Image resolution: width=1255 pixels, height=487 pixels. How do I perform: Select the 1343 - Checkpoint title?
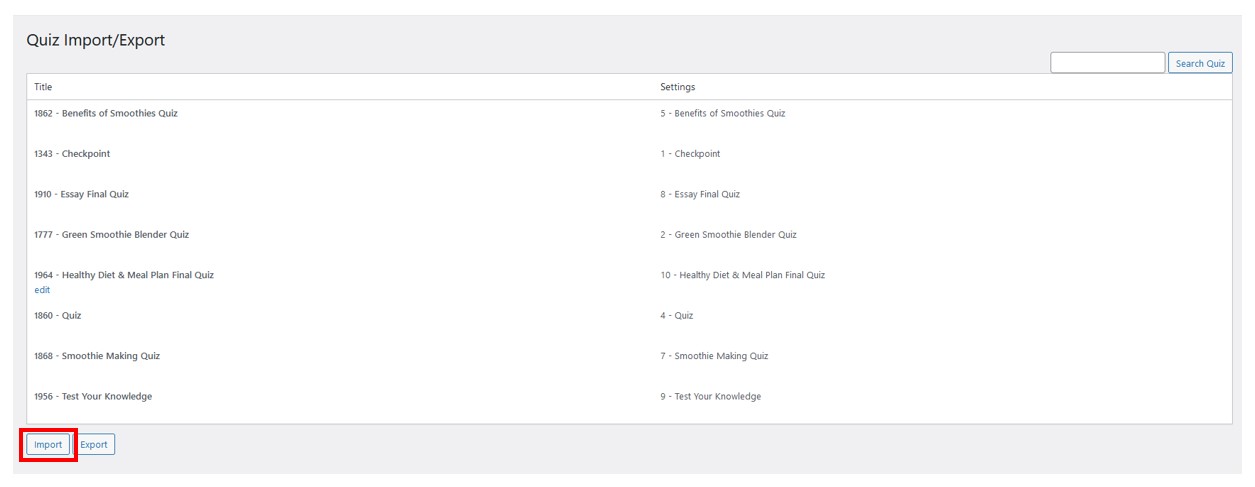pos(72,154)
